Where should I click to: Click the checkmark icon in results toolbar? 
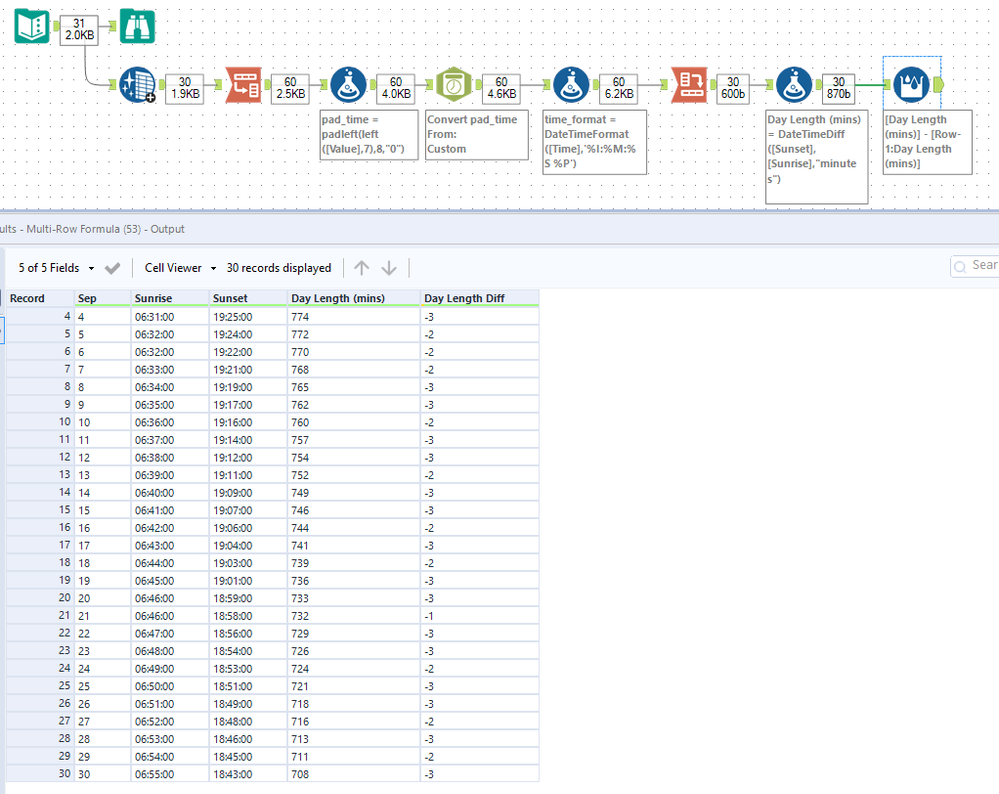(x=113, y=268)
